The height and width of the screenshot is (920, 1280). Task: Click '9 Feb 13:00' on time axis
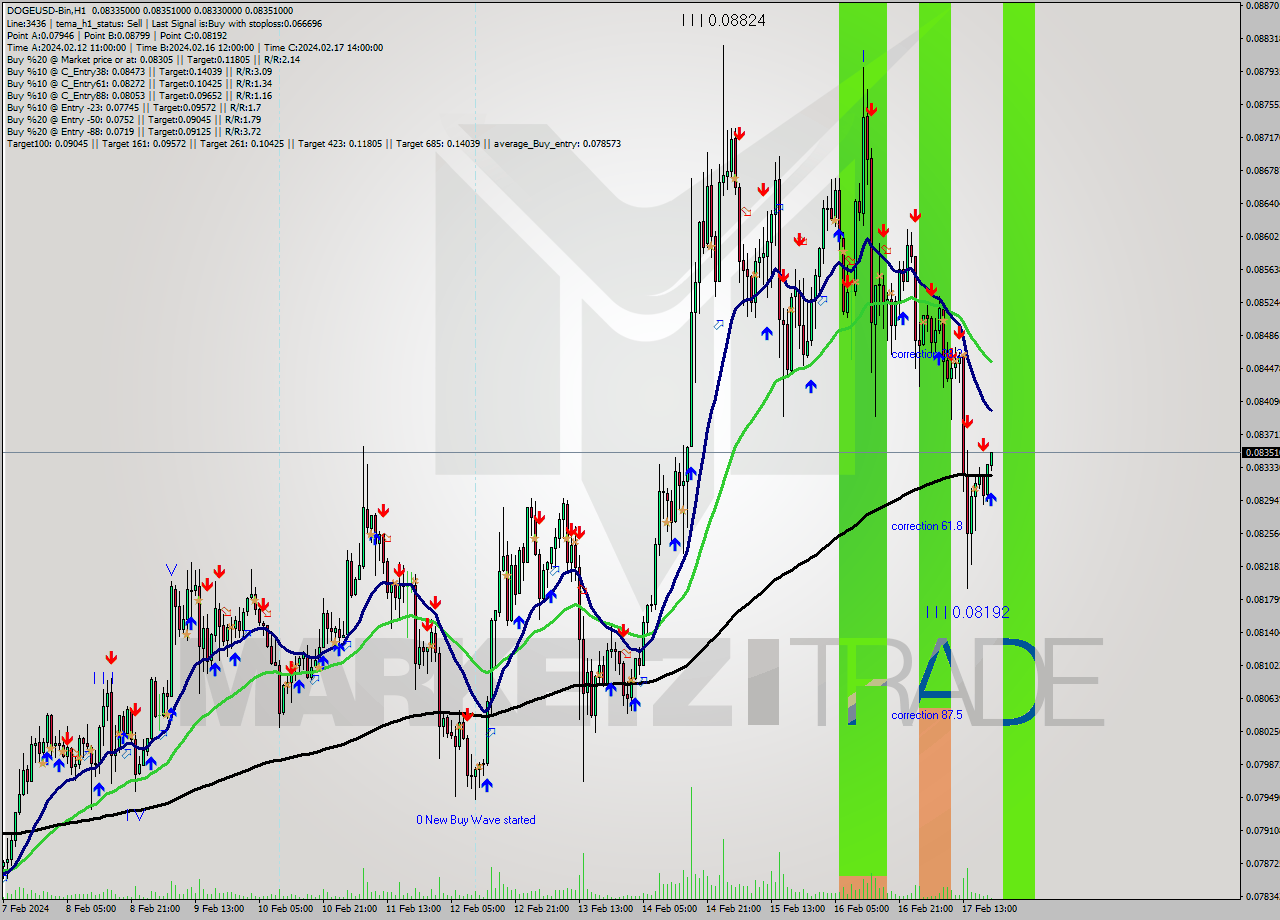point(219,909)
